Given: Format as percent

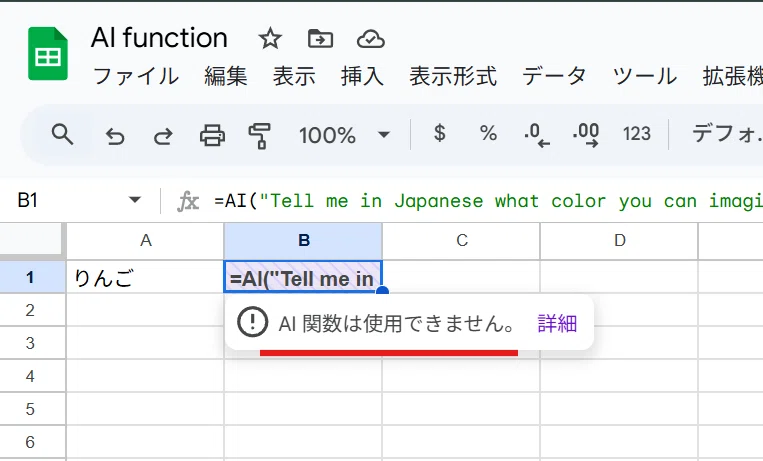Looking at the screenshot, I should coord(488,133).
